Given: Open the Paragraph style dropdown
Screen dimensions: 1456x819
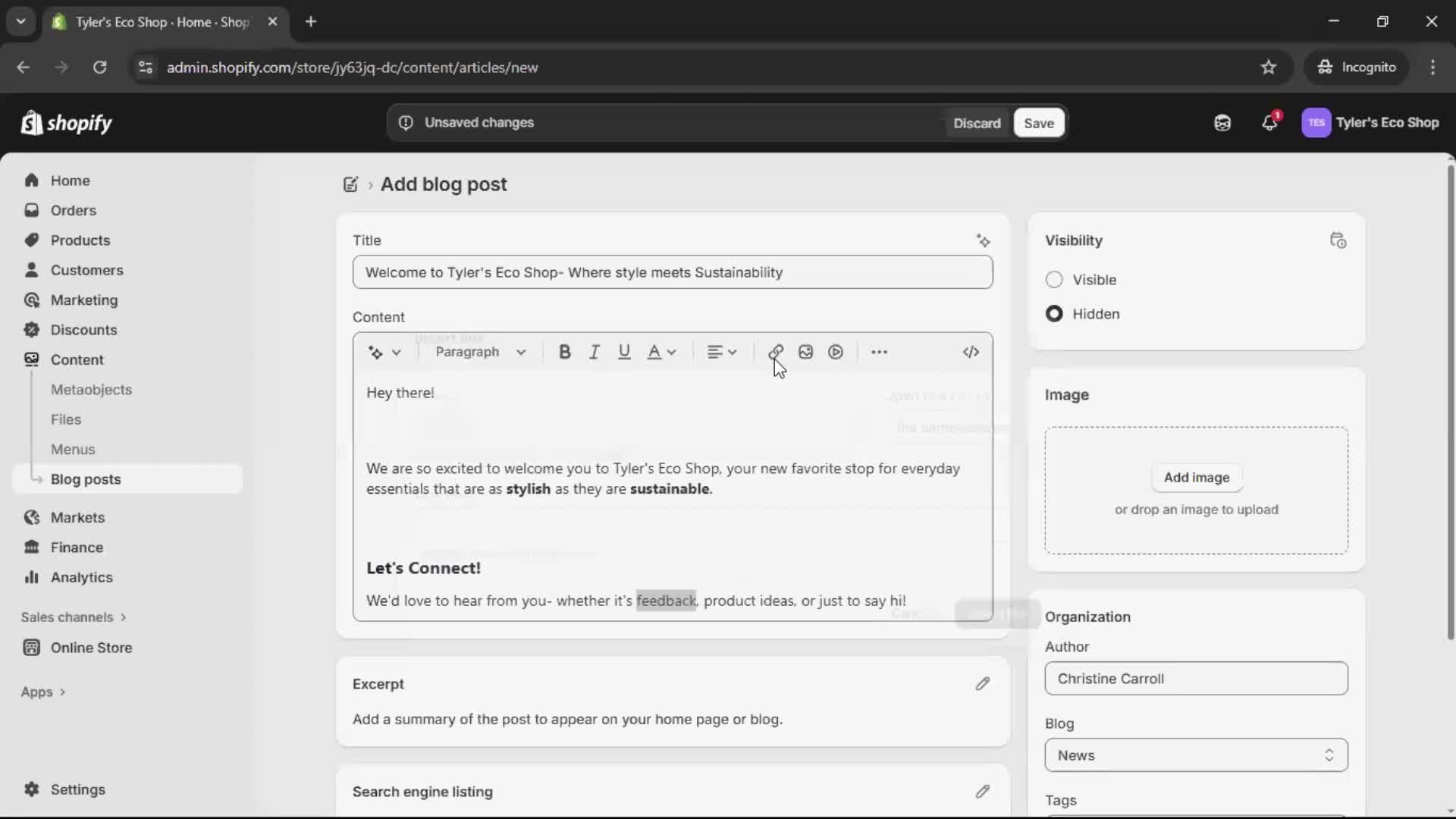Looking at the screenshot, I should coord(480,351).
